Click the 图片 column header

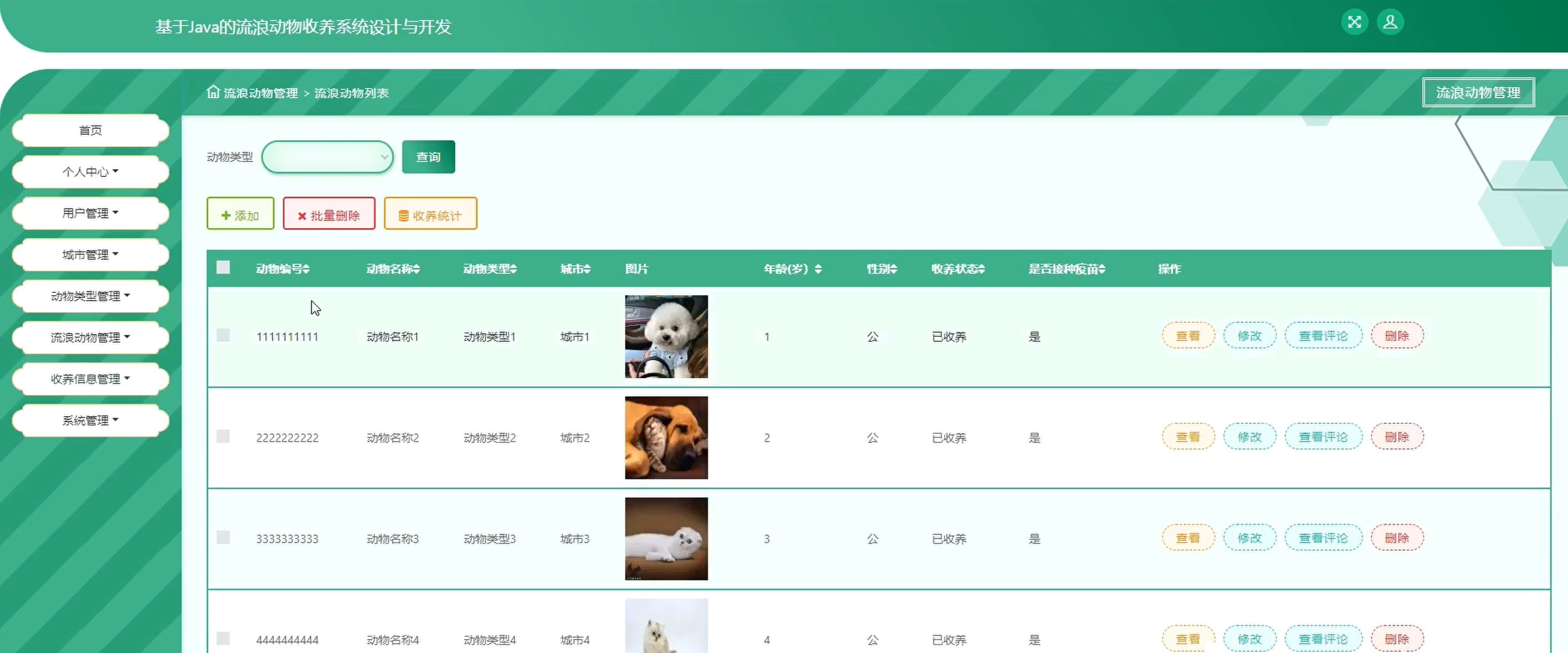point(637,269)
